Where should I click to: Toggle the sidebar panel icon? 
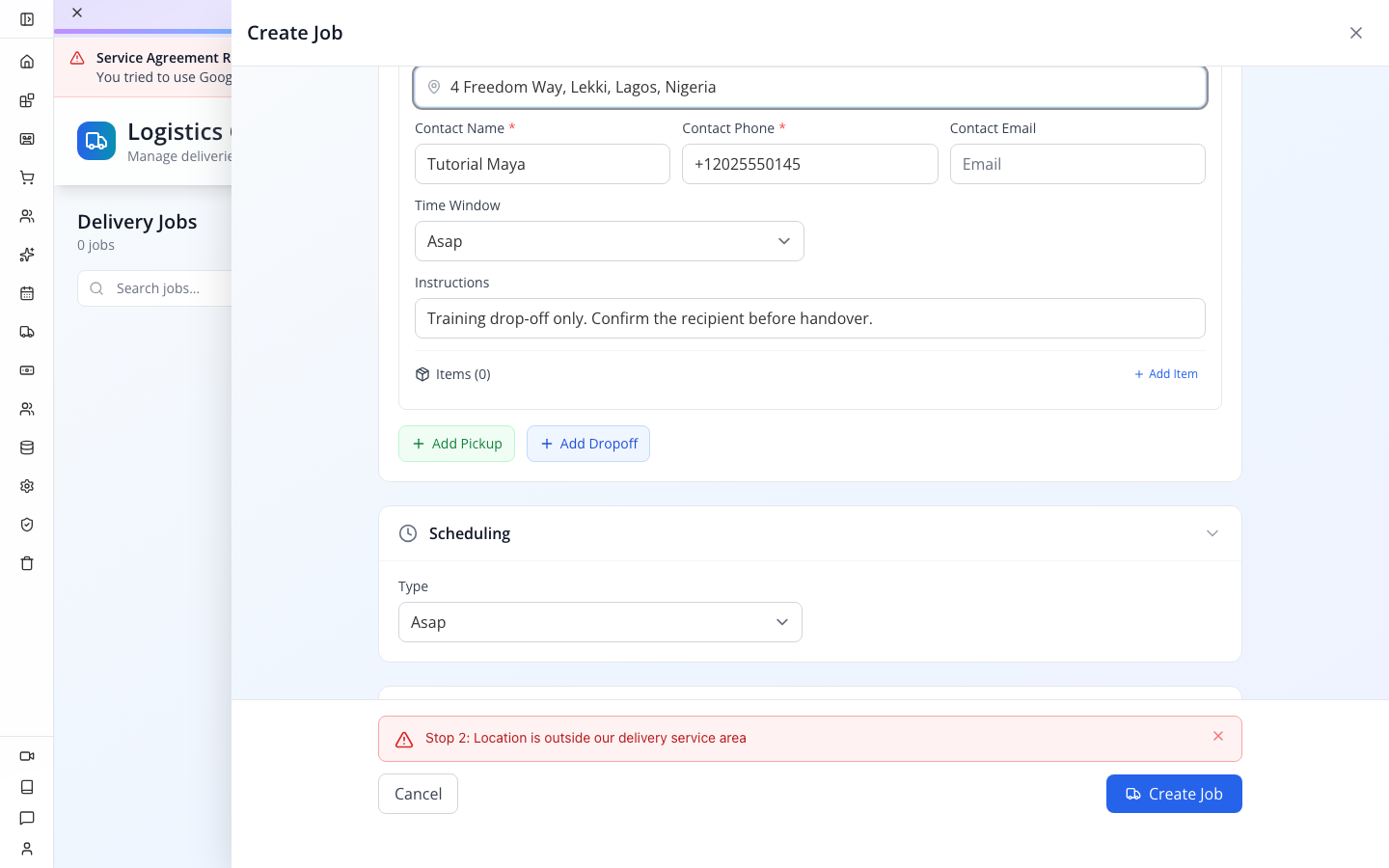27,19
